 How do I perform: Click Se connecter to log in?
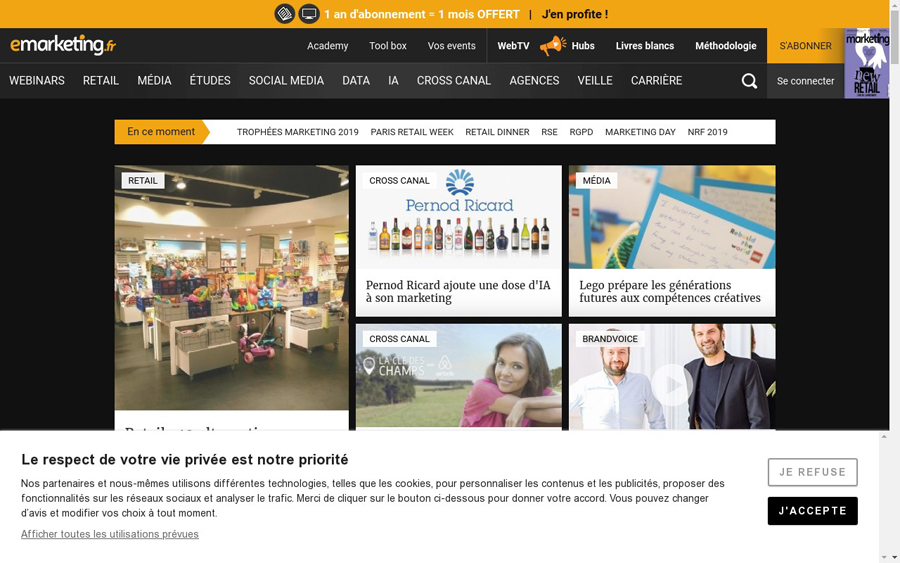pyautogui.click(x=805, y=81)
